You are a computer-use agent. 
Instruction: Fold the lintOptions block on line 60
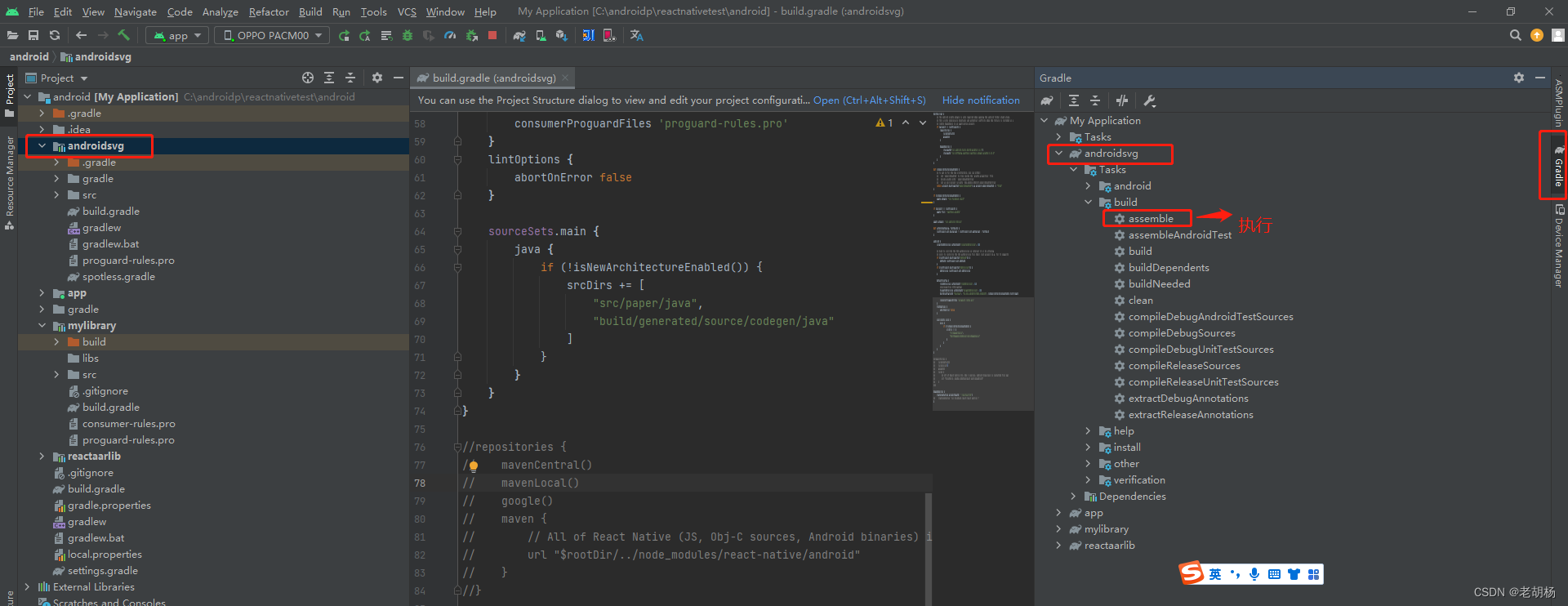point(457,159)
